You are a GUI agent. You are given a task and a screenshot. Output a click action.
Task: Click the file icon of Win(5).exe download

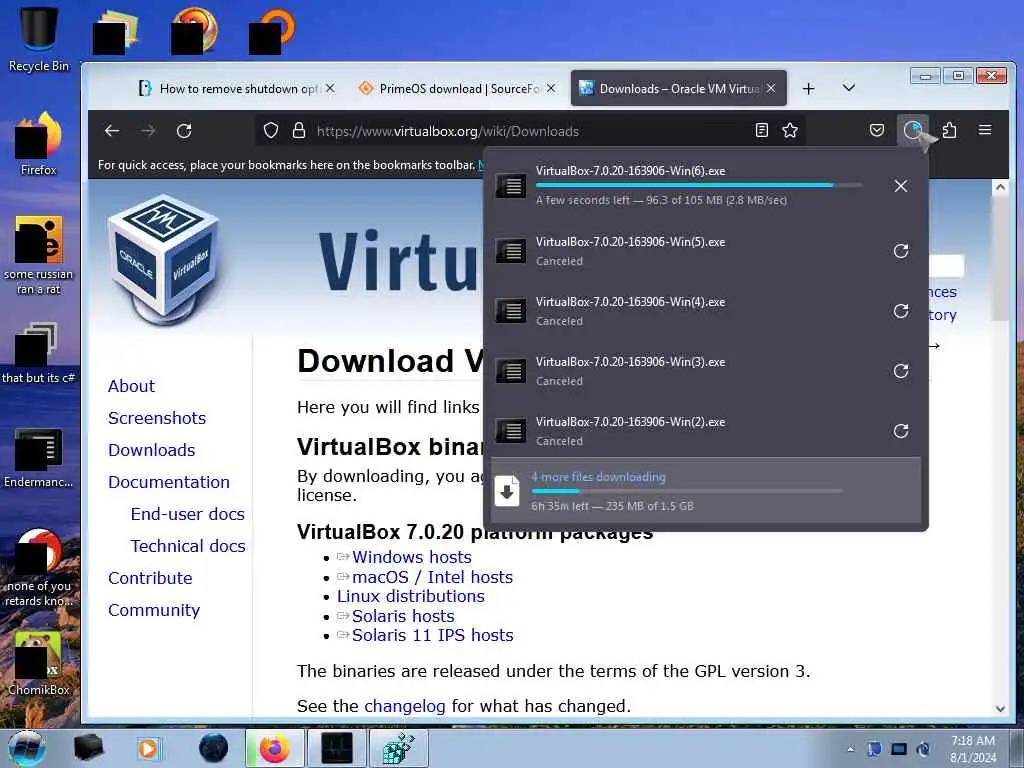pos(511,251)
